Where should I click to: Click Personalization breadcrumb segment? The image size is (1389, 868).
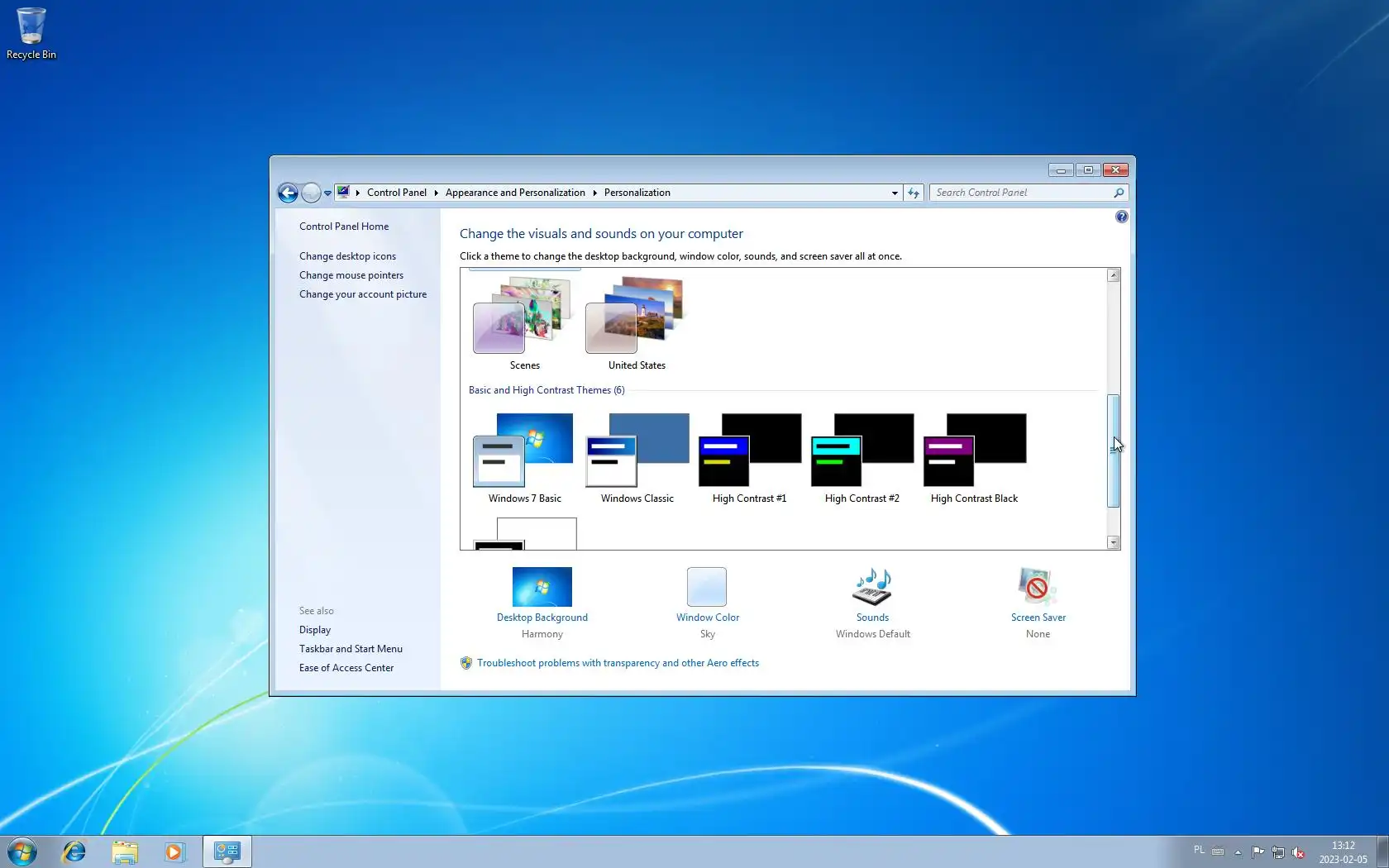tap(637, 193)
